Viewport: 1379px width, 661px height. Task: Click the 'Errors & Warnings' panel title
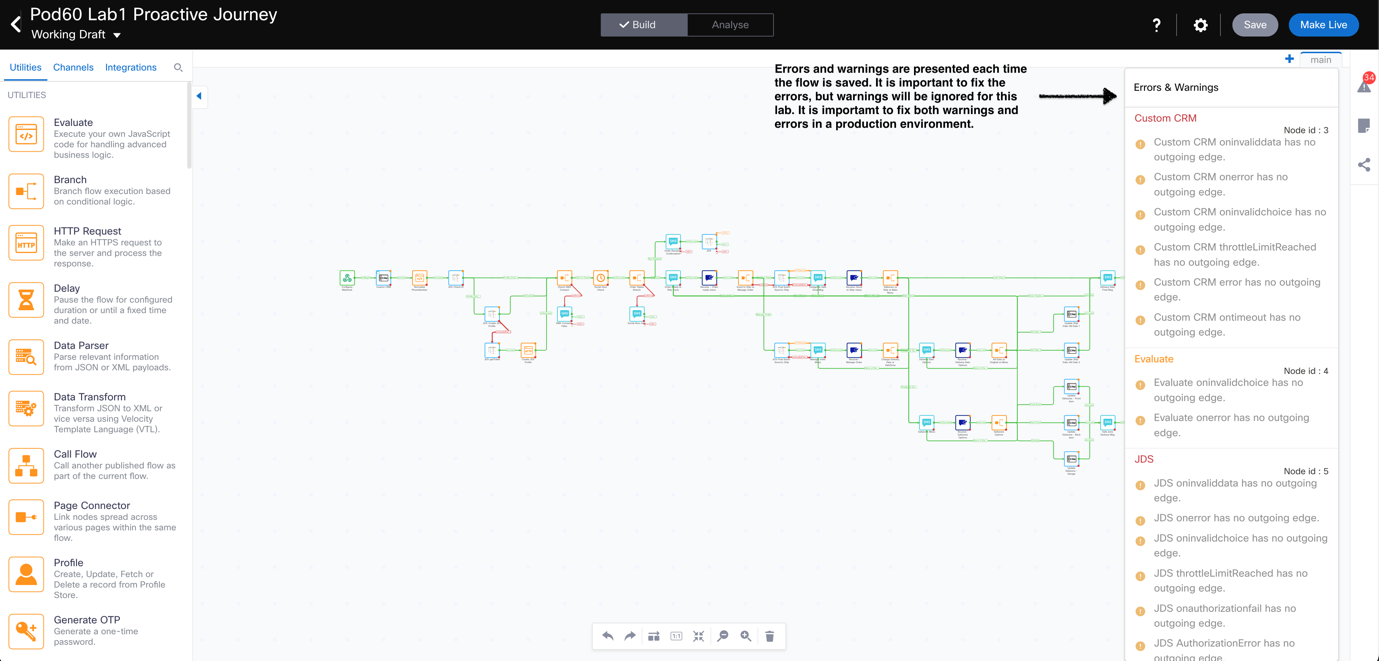[1176, 88]
